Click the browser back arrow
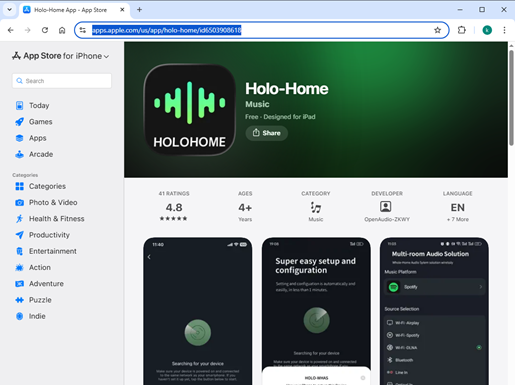Image resolution: width=515 pixels, height=385 pixels. tap(11, 30)
